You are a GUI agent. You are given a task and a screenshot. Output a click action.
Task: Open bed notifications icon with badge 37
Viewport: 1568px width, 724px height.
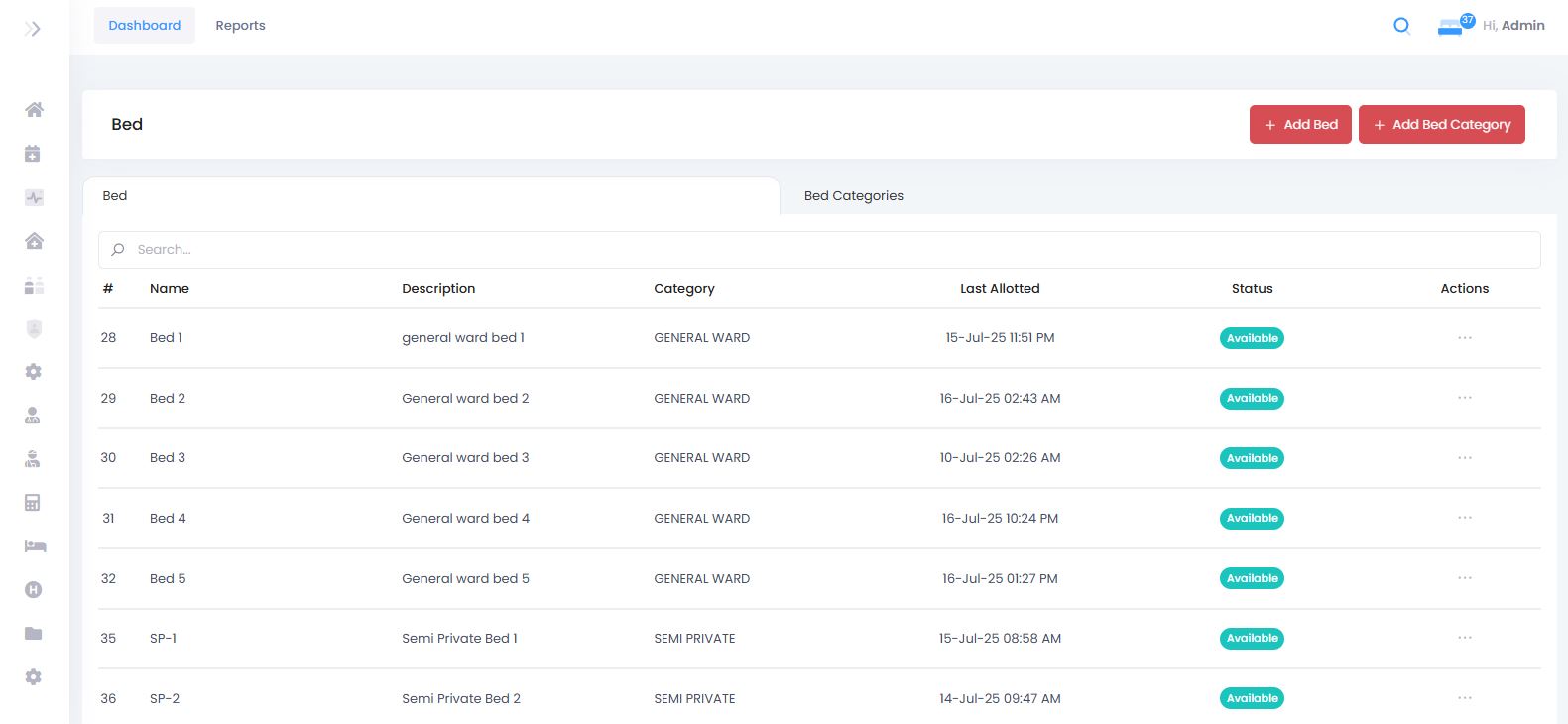pyautogui.click(x=1454, y=25)
